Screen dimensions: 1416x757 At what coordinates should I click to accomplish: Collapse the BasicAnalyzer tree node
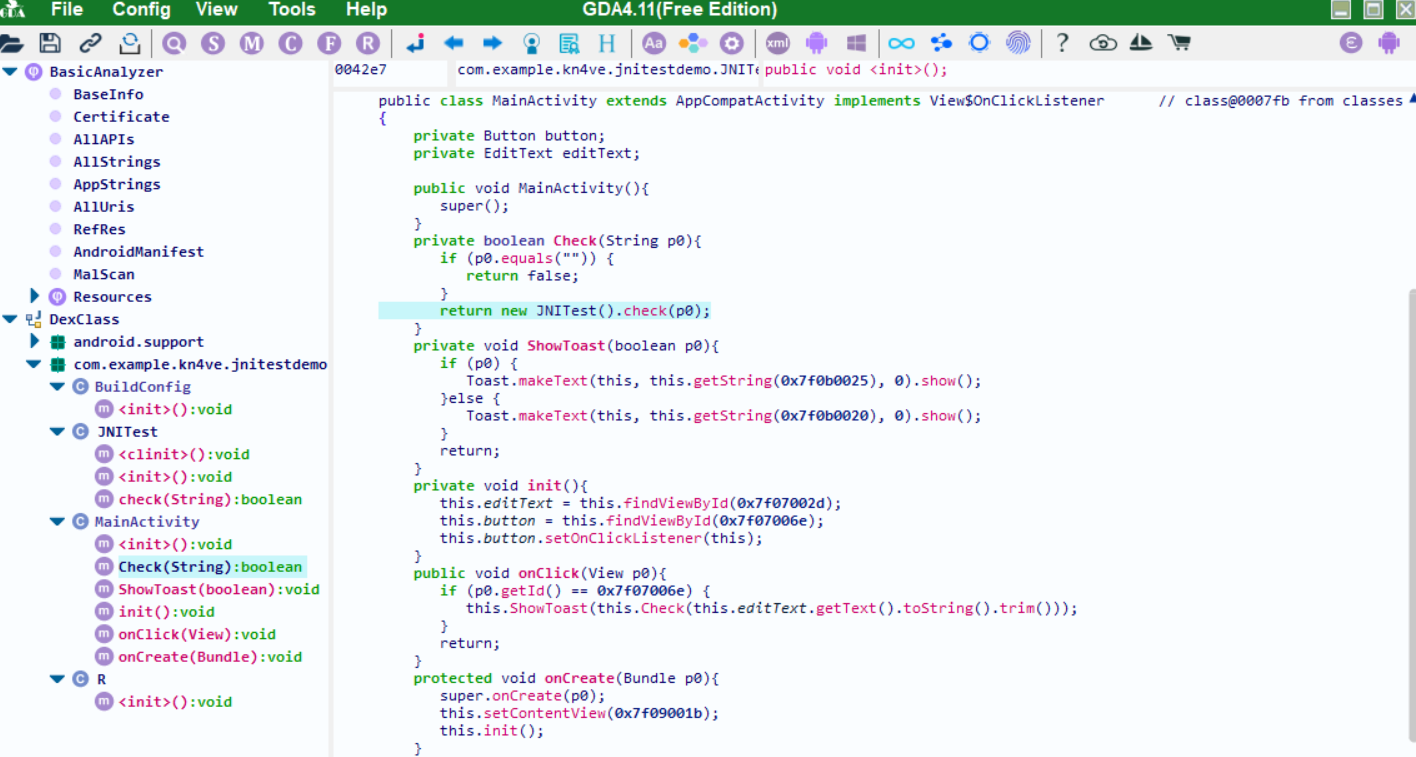pos(10,72)
